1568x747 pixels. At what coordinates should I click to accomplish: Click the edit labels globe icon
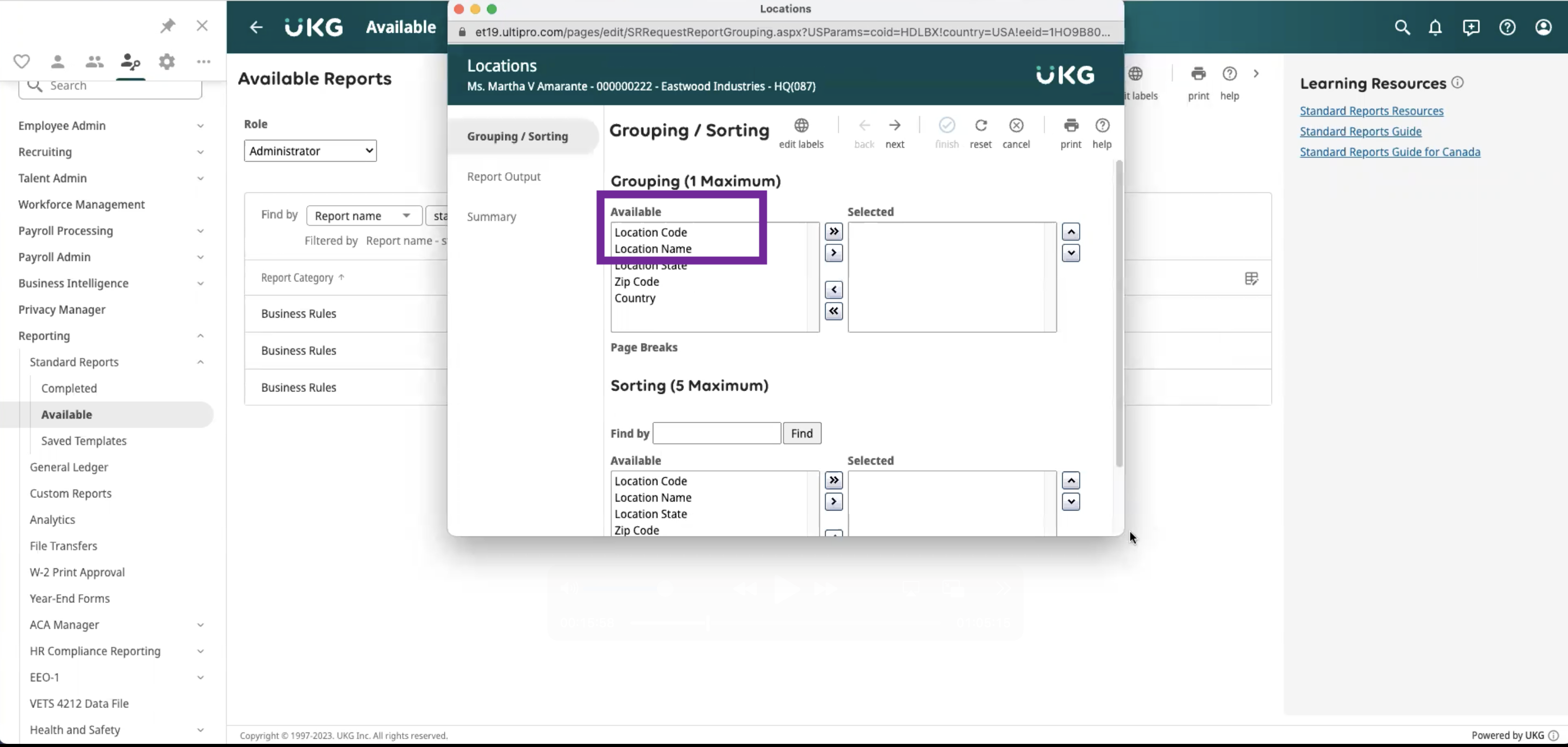(x=801, y=126)
